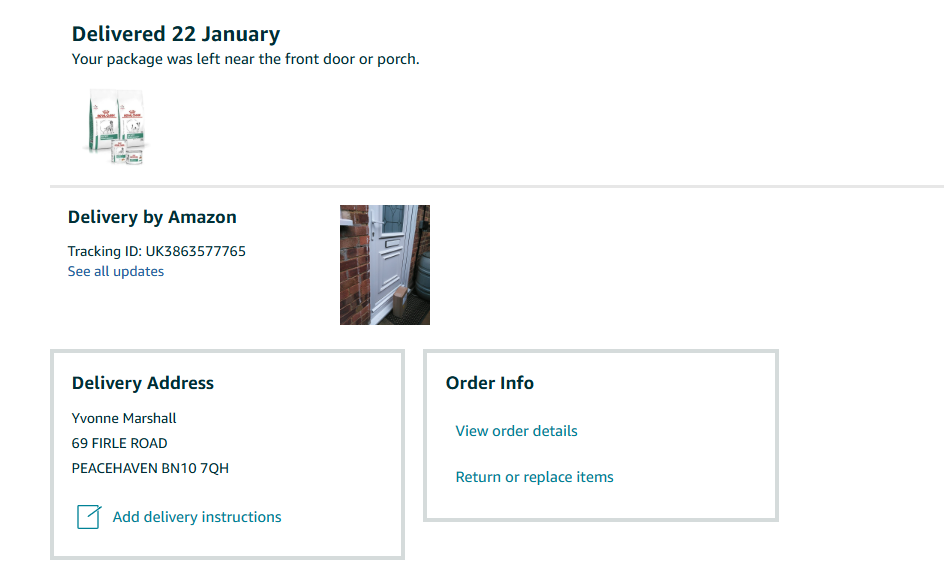This screenshot has width=944, height=586.
Task: Enlarge the doorstep delivery photo
Action: point(385,265)
